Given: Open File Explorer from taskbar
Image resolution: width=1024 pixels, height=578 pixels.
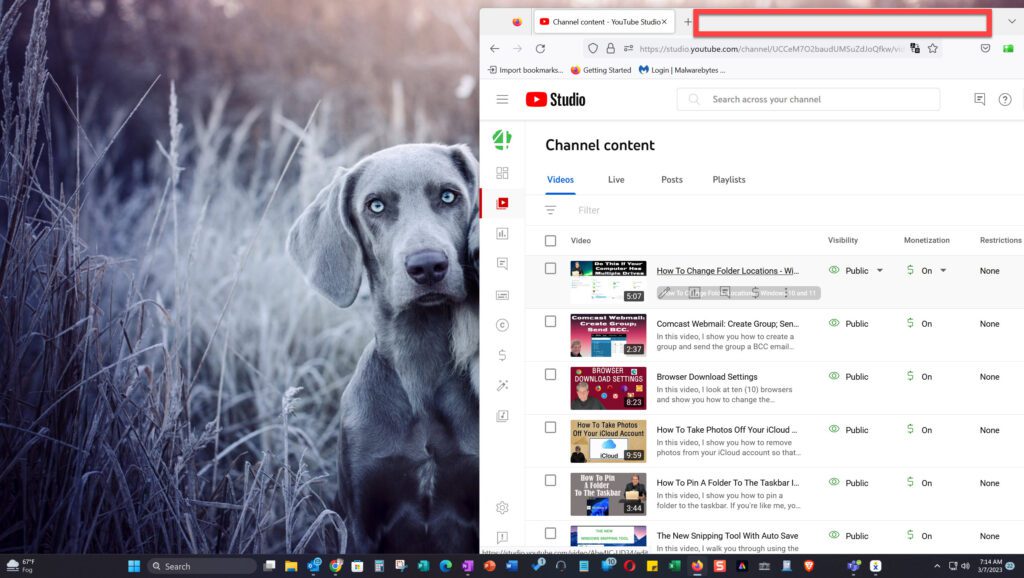Looking at the screenshot, I should click(291, 566).
